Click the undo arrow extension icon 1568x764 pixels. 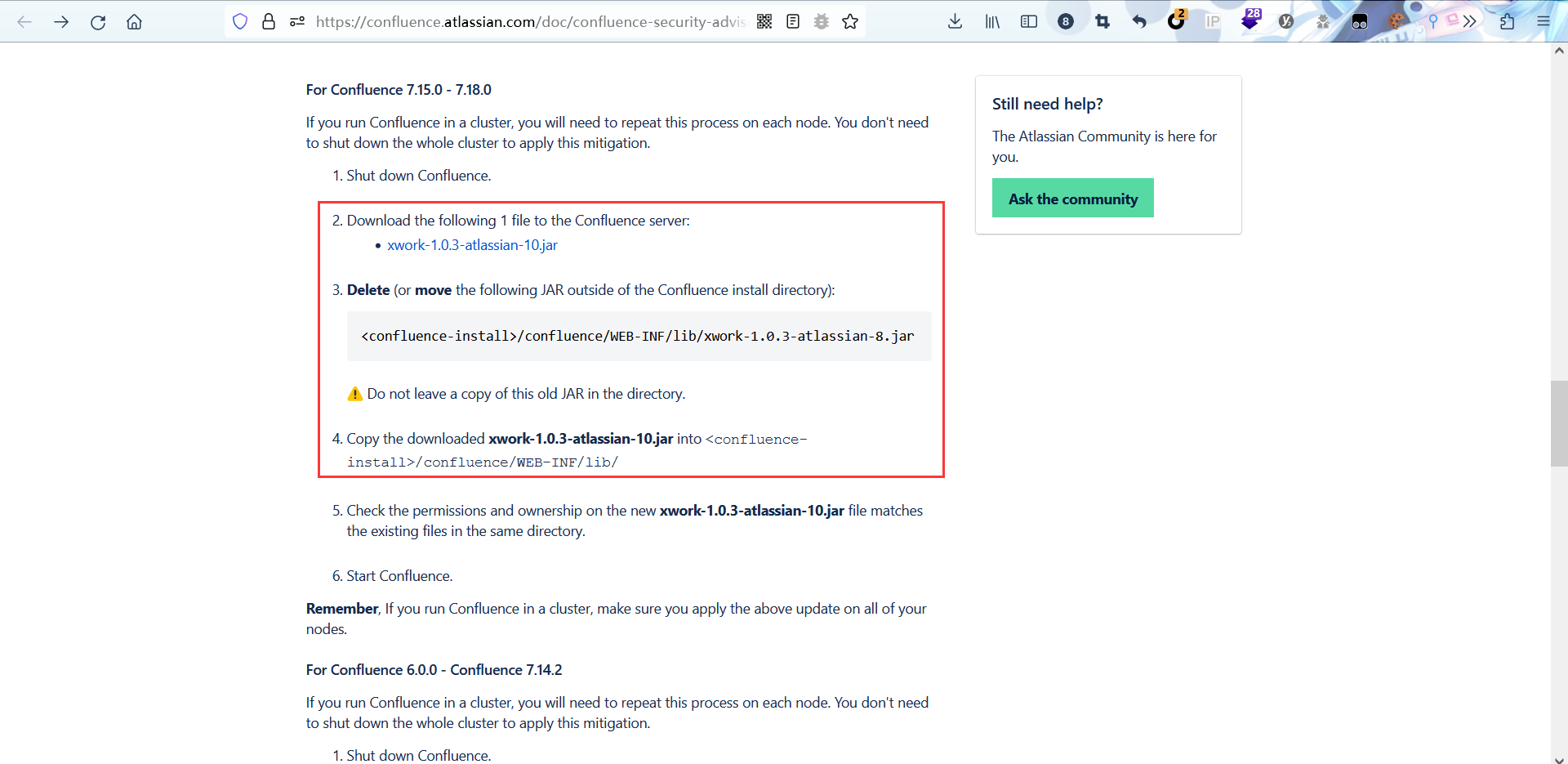click(x=1139, y=22)
